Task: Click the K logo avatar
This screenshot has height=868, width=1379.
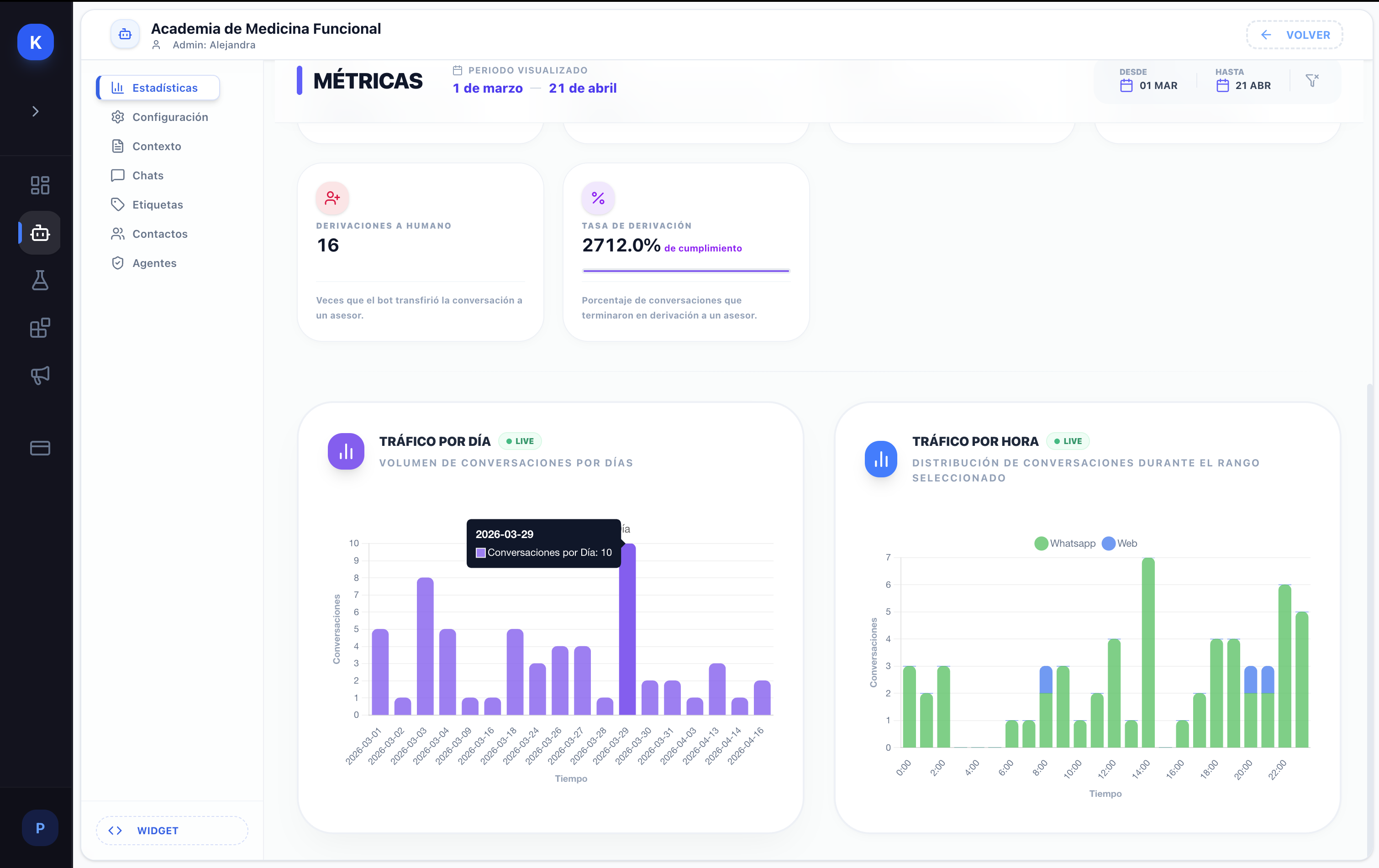Action: coord(36,42)
